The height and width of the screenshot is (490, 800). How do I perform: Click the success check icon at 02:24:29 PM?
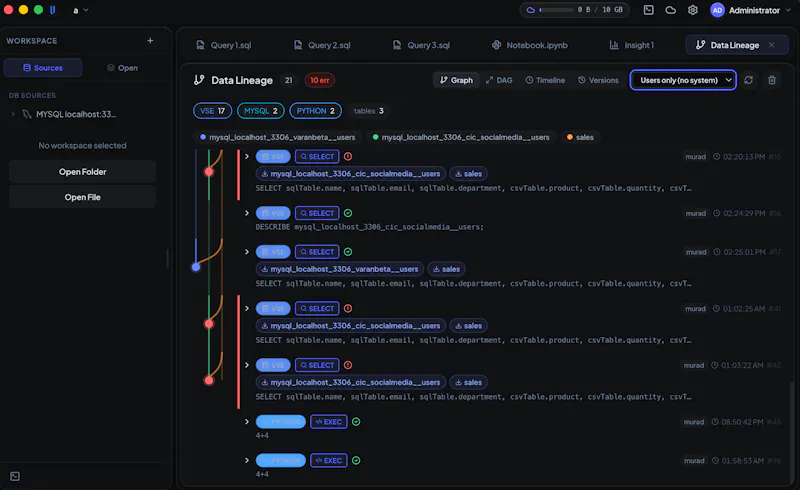[348, 213]
